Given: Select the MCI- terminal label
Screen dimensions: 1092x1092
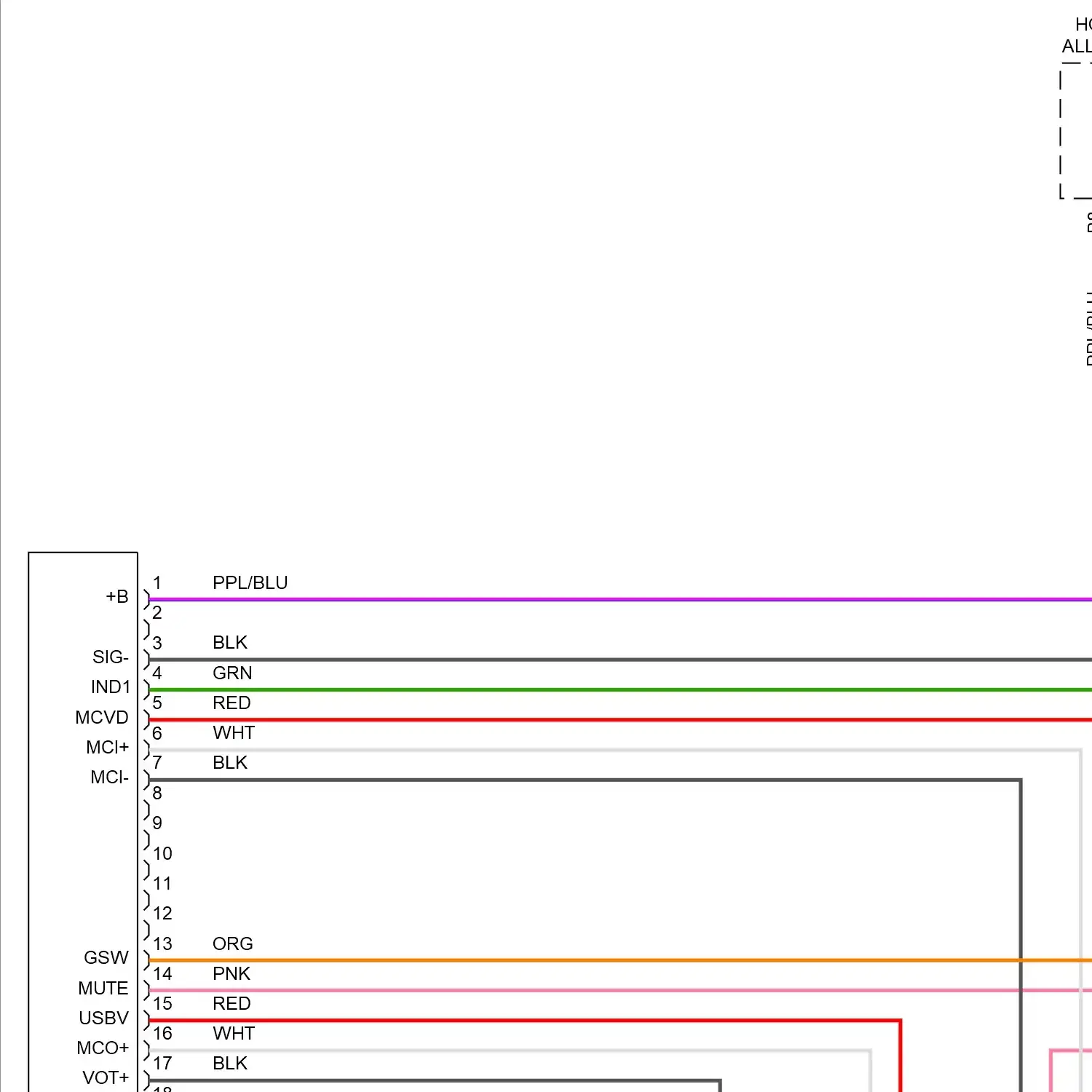Looking at the screenshot, I should coord(109,778).
